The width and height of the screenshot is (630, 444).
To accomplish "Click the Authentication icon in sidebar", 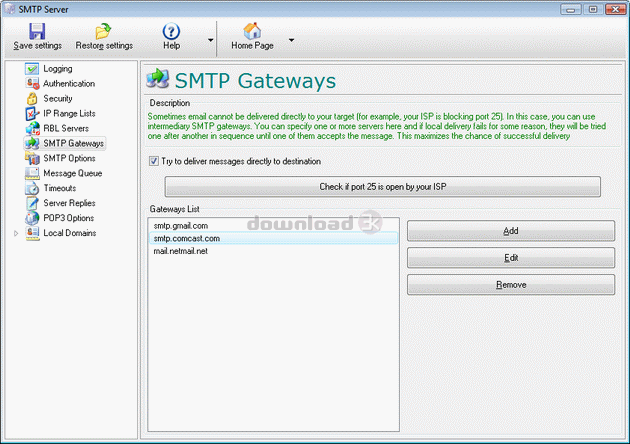I will coord(32,84).
